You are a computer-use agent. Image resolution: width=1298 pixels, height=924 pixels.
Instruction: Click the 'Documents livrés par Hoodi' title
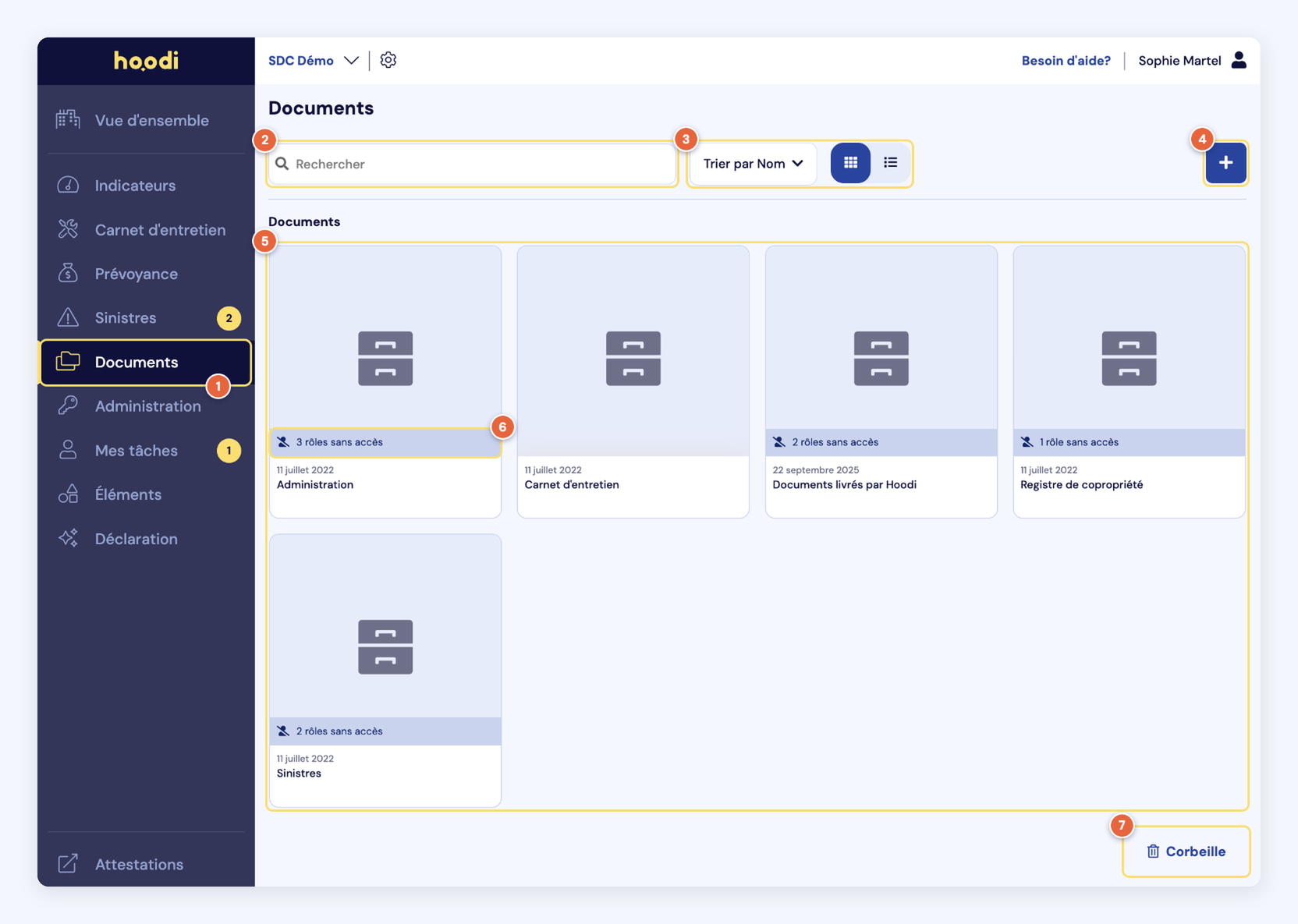pos(844,485)
